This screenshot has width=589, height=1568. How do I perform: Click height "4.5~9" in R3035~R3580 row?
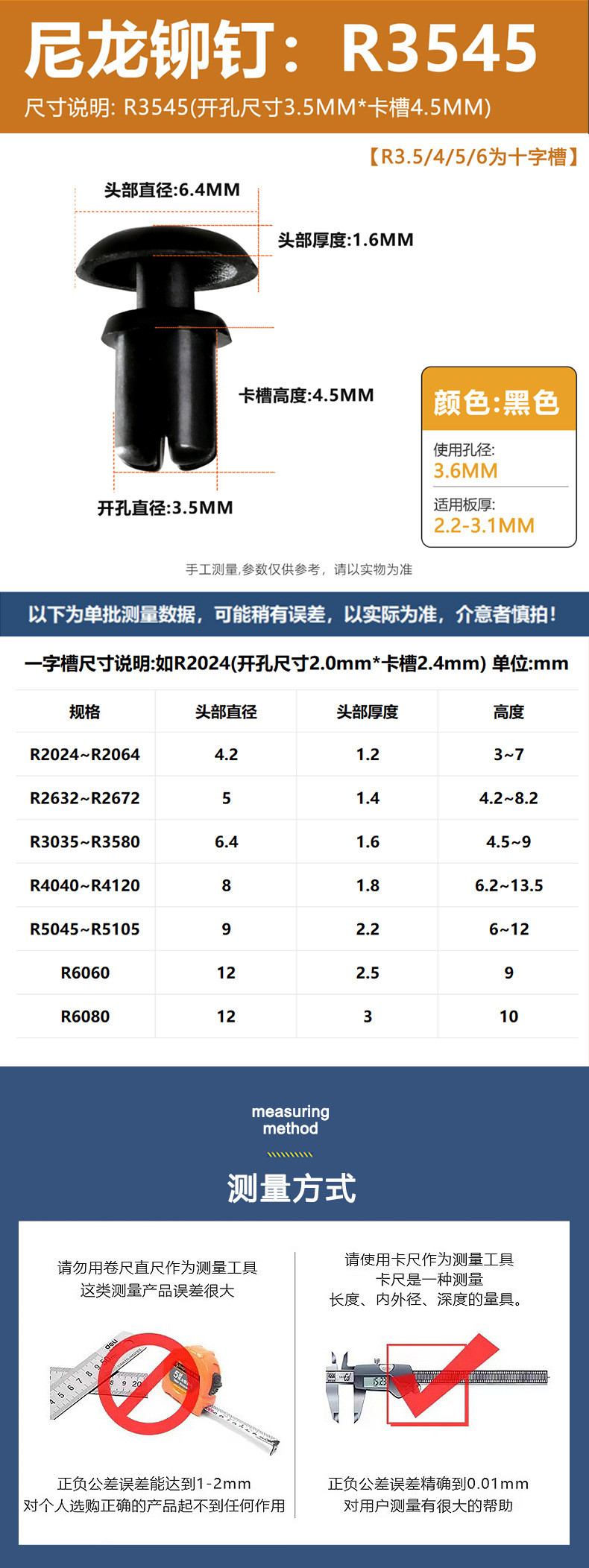pyautogui.click(x=508, y=841)
